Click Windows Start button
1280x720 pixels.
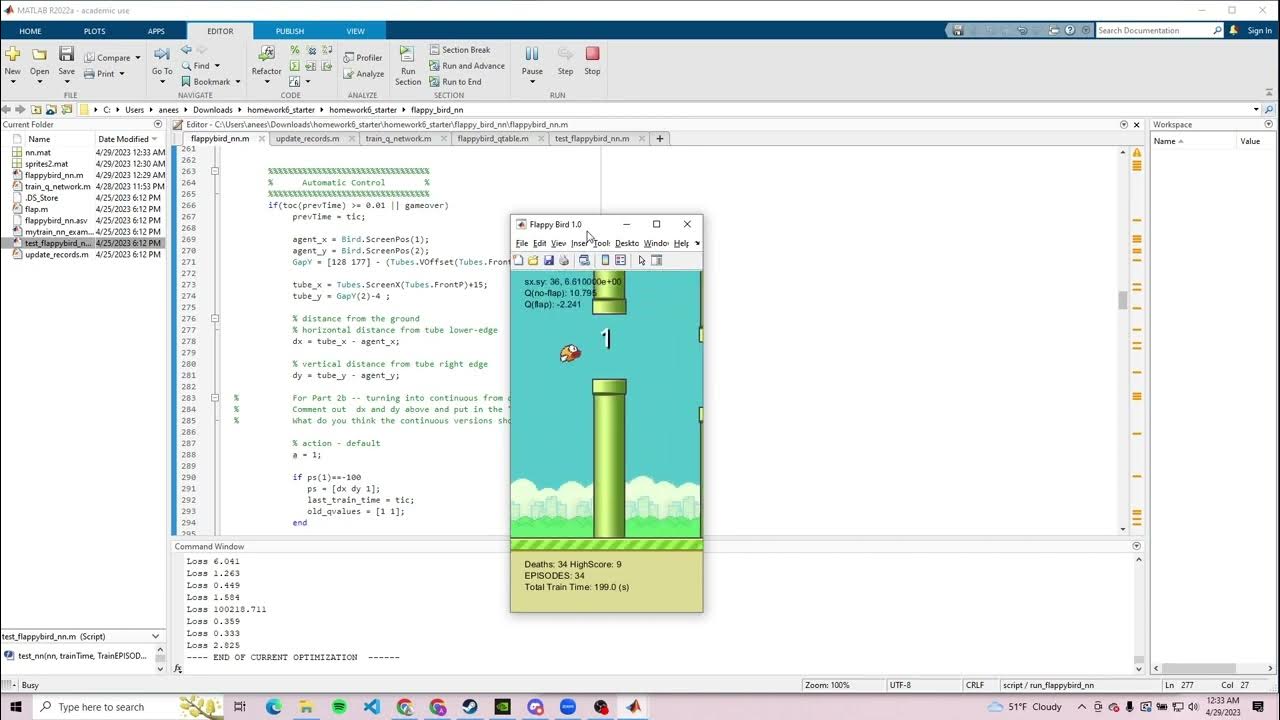pyautogui.click(x=15, y=707)
